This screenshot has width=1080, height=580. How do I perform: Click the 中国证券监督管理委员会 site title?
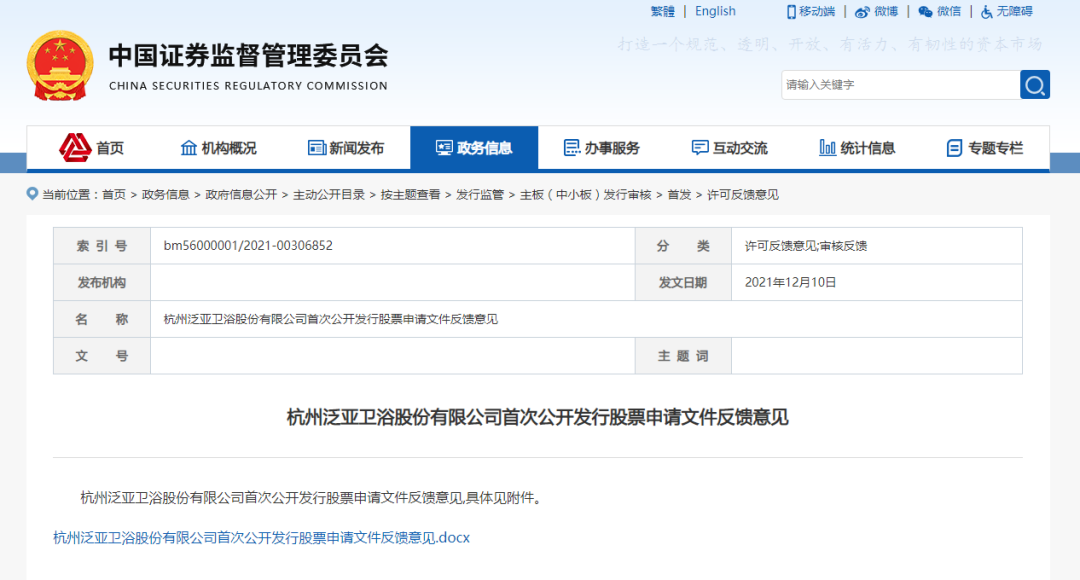click(x=248, y=56)
